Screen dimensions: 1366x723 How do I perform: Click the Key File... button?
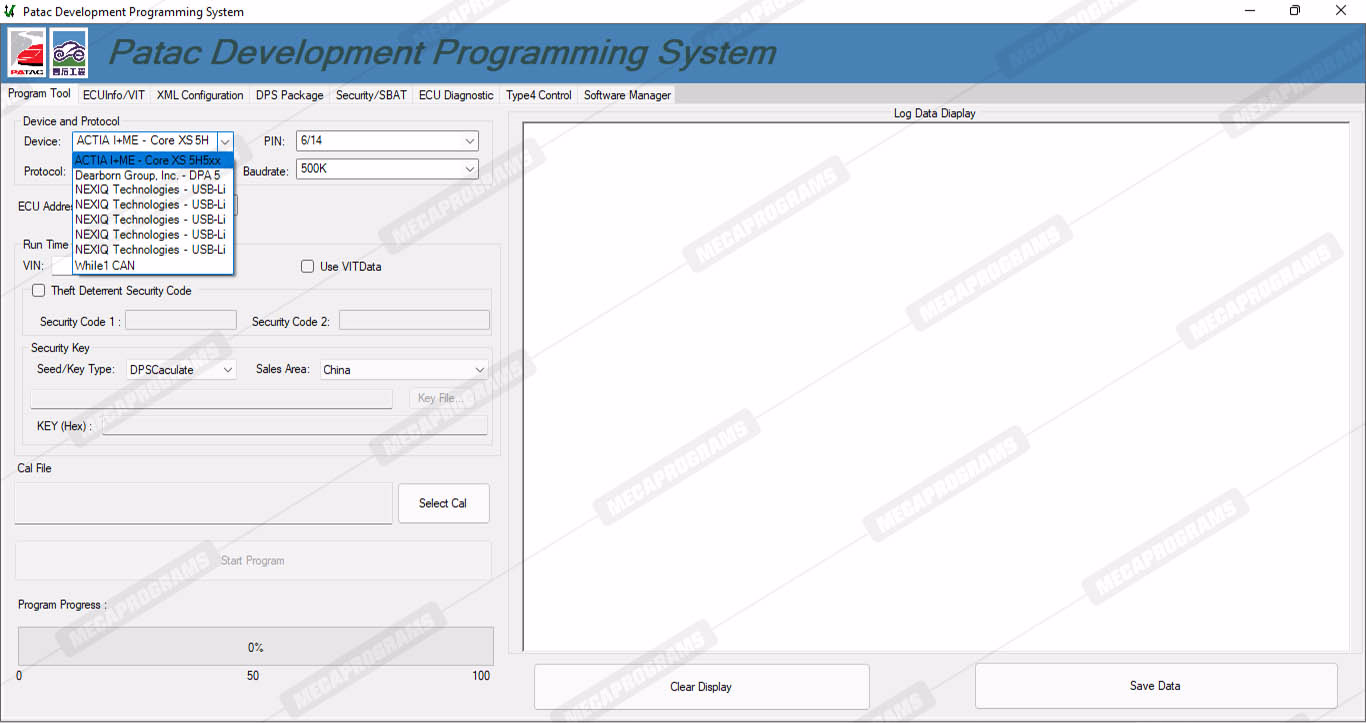pos(439,398)
